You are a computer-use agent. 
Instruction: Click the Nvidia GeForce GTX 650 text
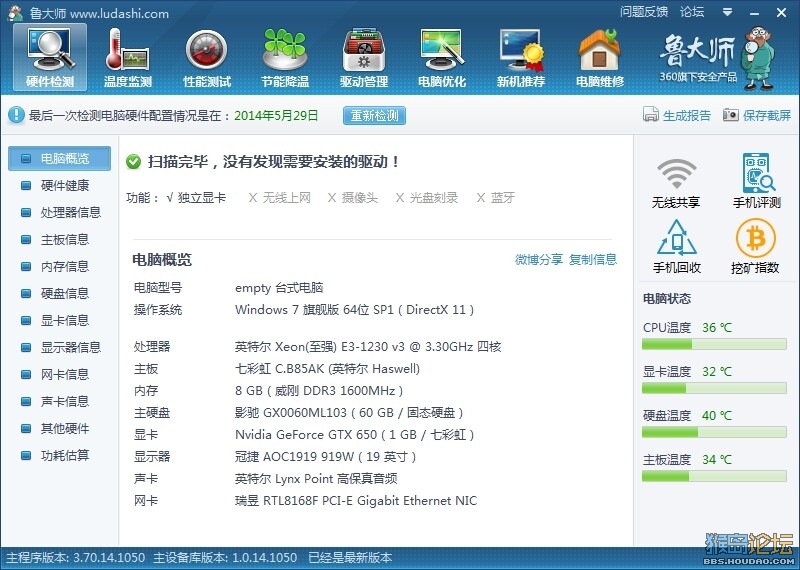tap(355, 435)
